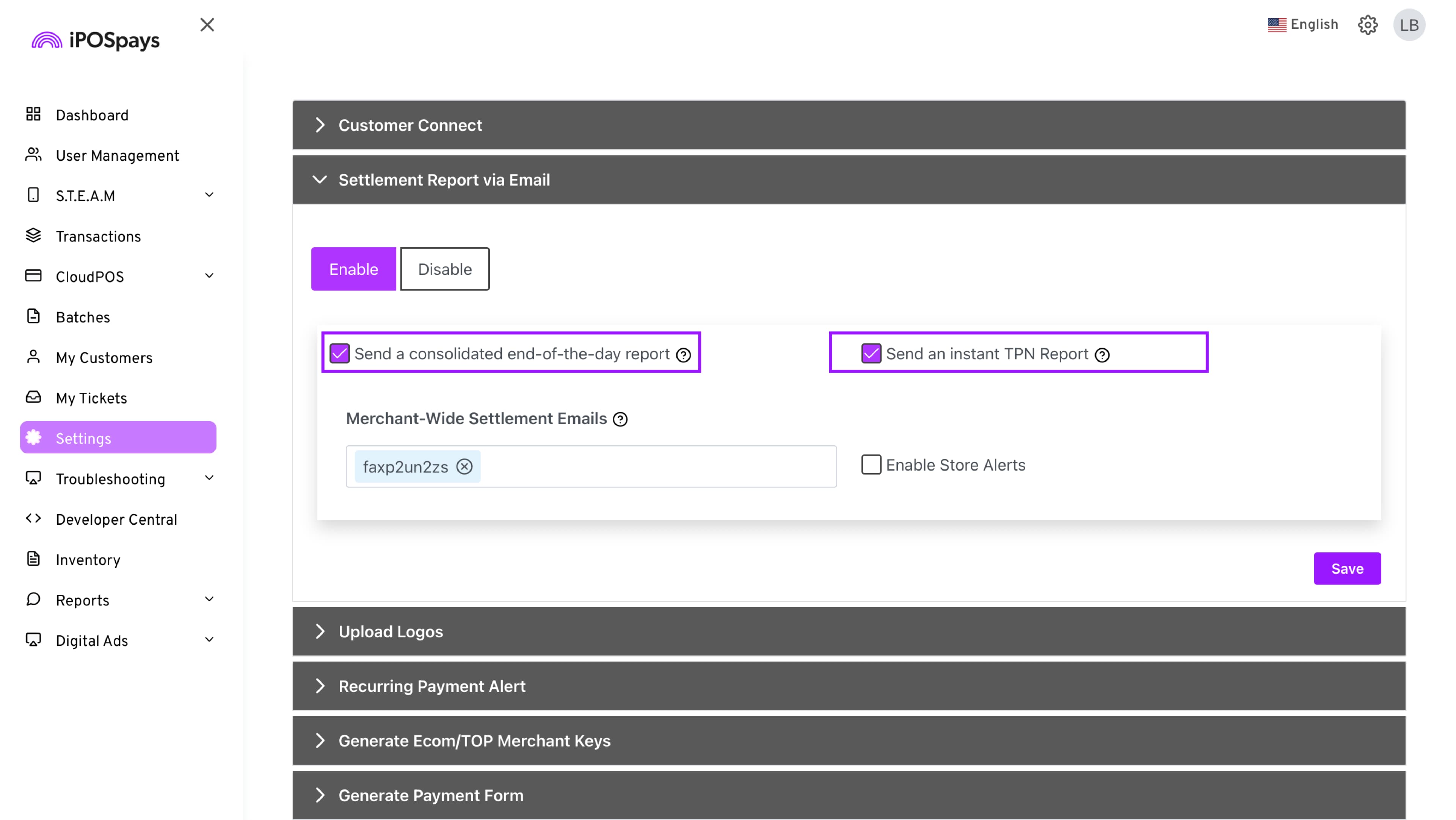Click help icon next to Merchant-Wide Settlement Emails
This screenshot has width=1456, height=820.
(620, 419)
